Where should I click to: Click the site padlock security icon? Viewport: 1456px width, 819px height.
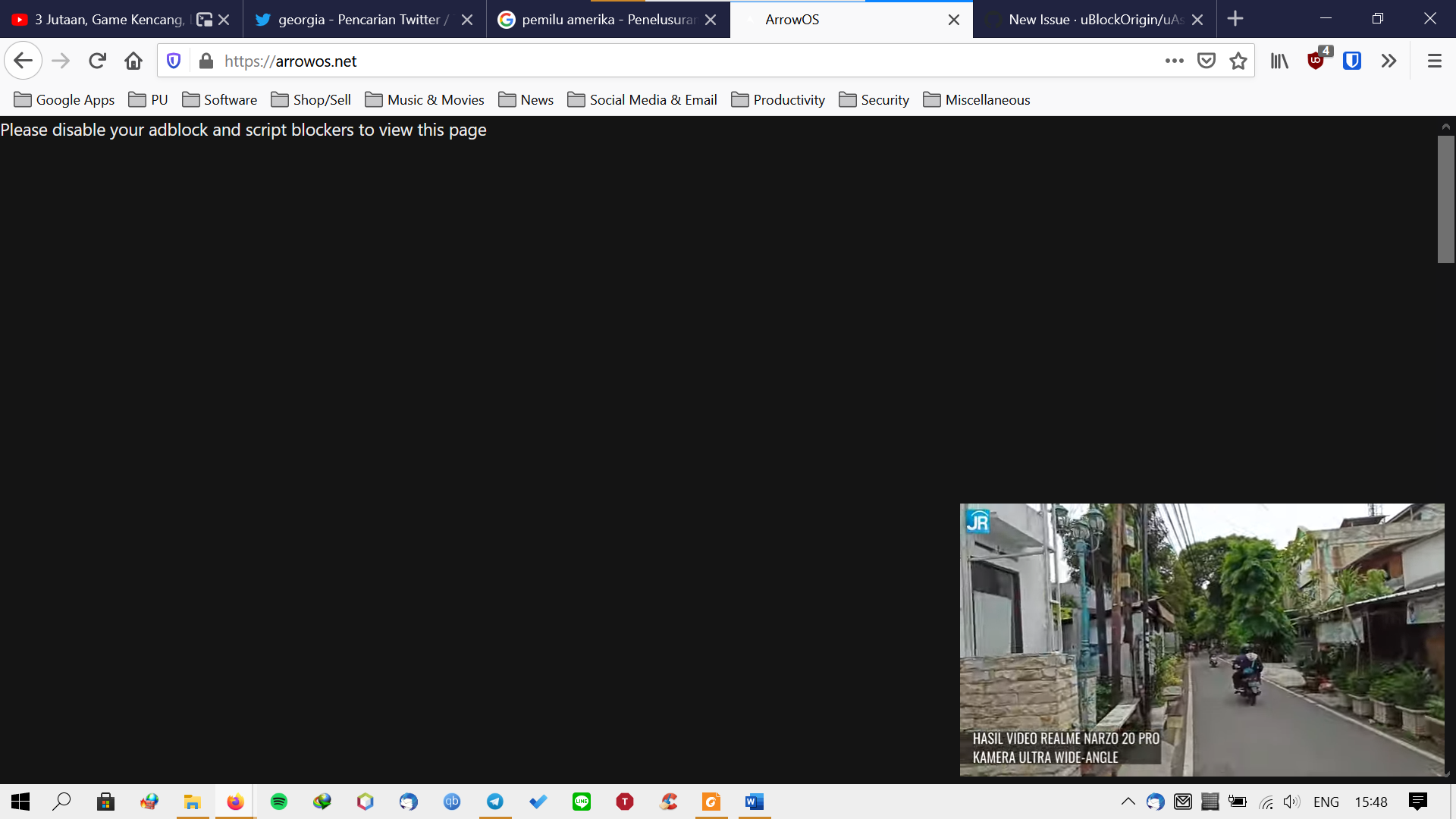point(205,61)
